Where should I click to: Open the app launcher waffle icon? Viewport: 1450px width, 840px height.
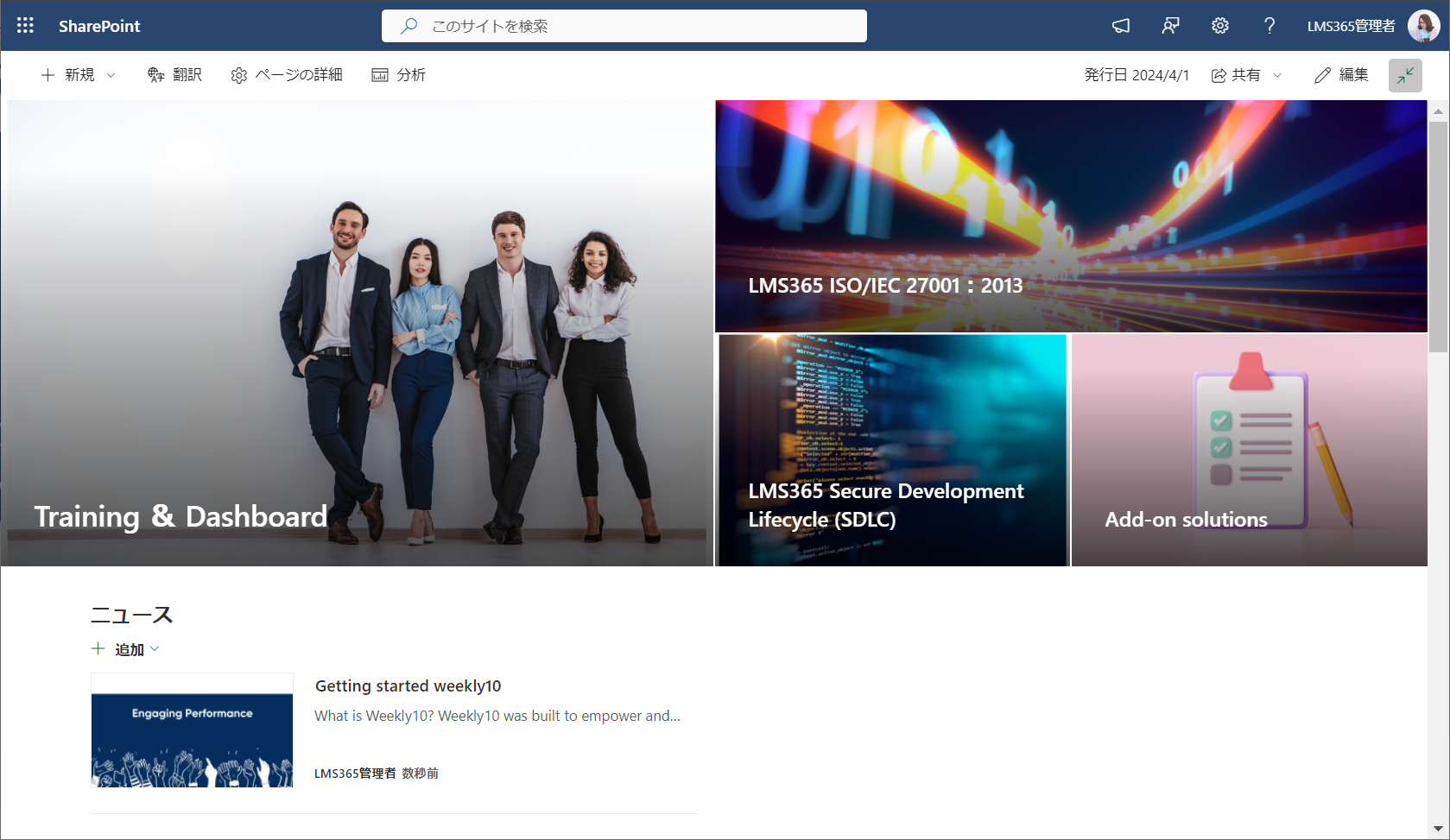[x=25, y=26]
